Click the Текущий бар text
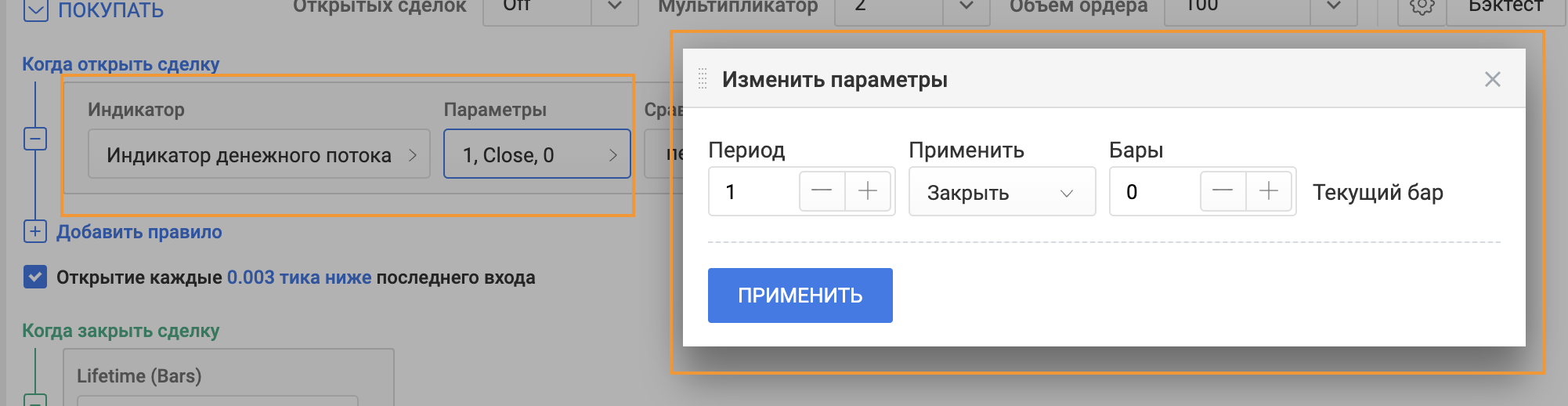Image resolution: width=1568 pixels, height=406 pixels. click(x=1378, y=192)
